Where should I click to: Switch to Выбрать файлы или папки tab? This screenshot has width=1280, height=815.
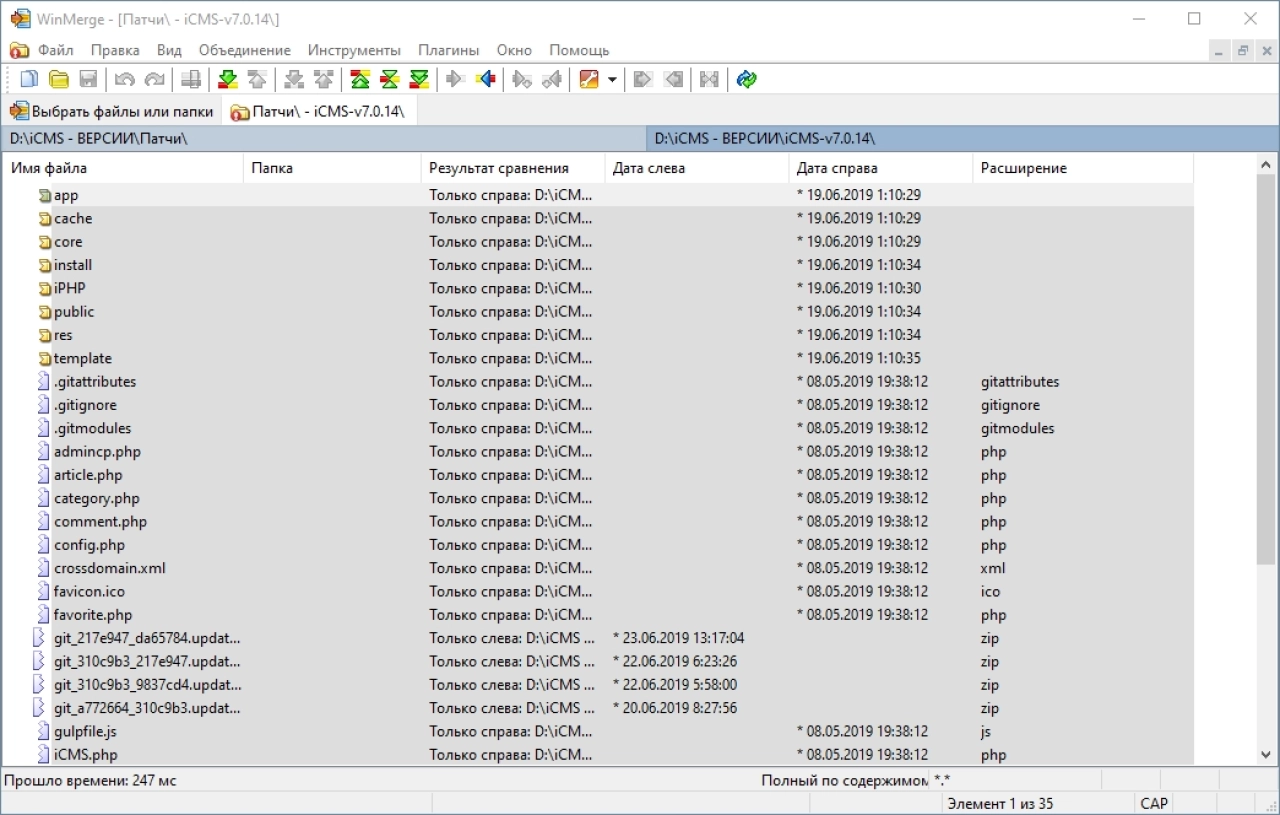(x=112, y=111)
